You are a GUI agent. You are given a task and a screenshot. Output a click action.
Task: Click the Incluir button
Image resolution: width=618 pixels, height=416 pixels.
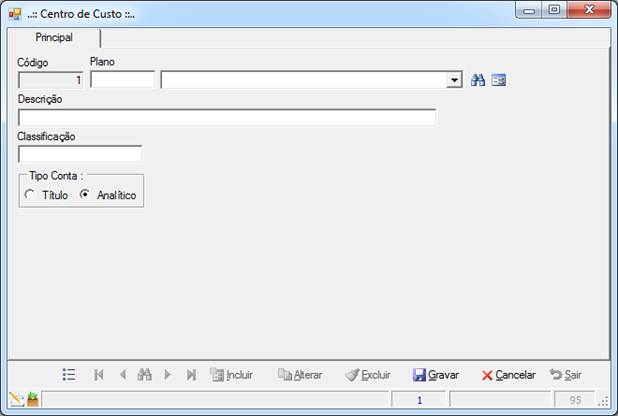(x=231, y=375)
